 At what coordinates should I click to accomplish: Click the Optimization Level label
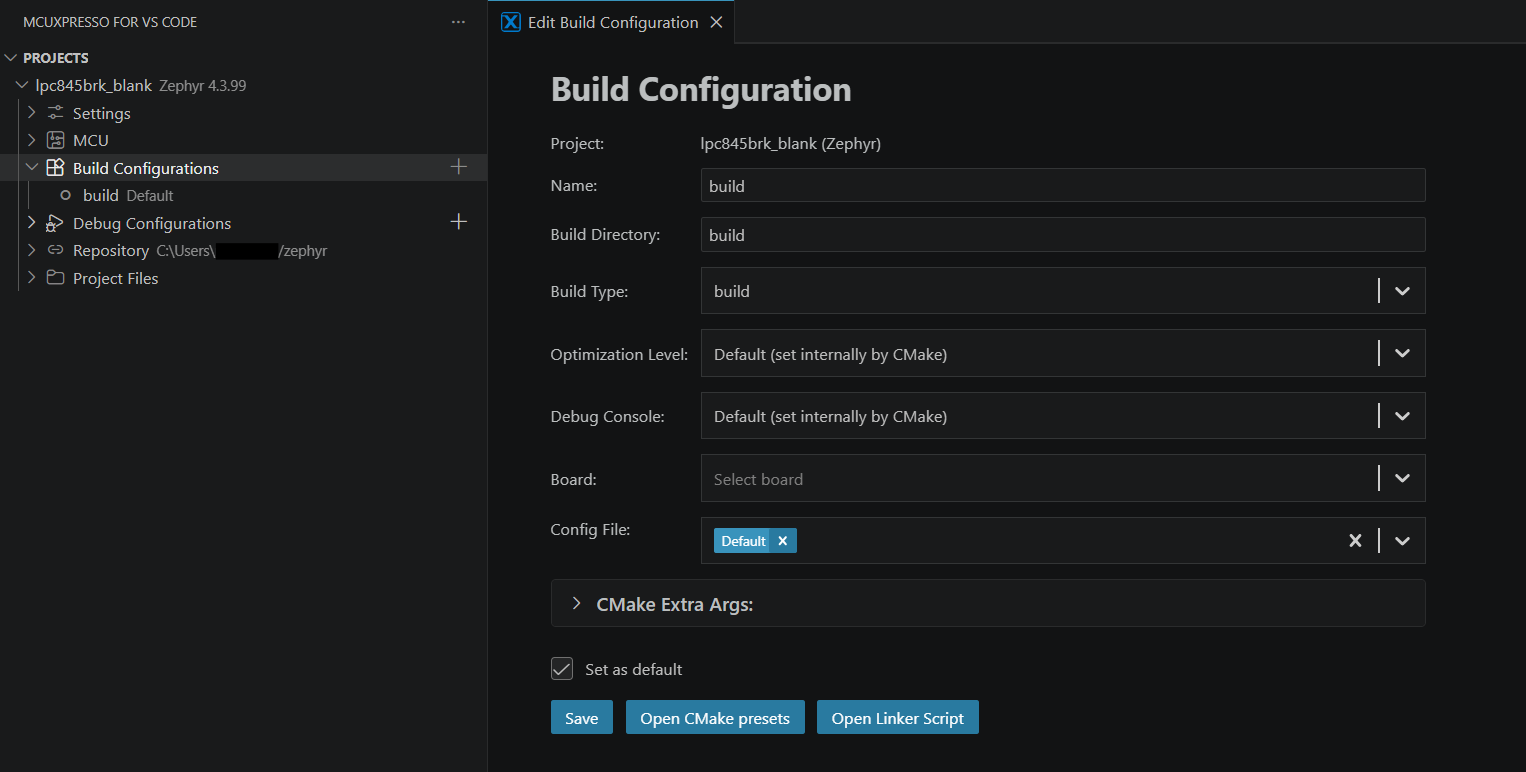tap(619, 354)
